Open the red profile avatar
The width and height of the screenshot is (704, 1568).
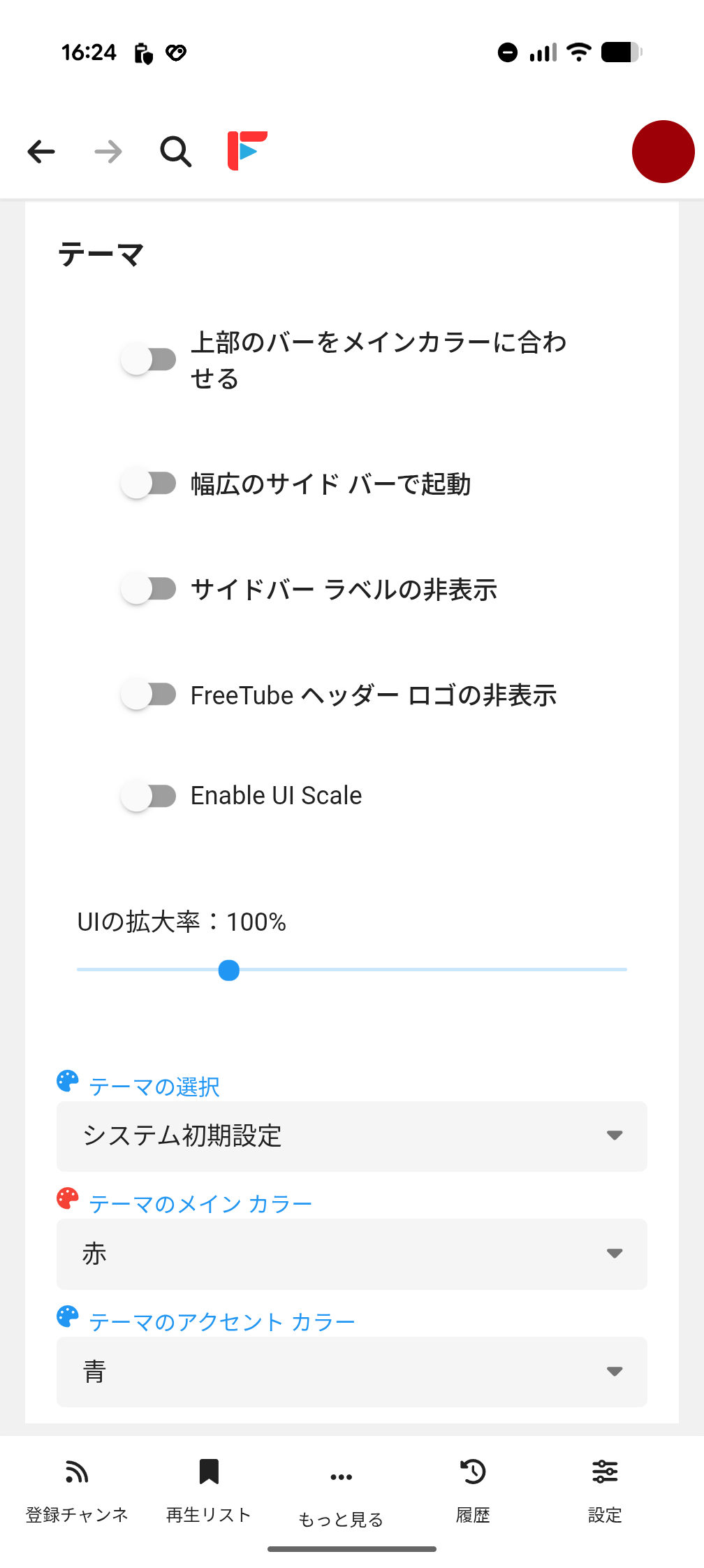(663, 152)
